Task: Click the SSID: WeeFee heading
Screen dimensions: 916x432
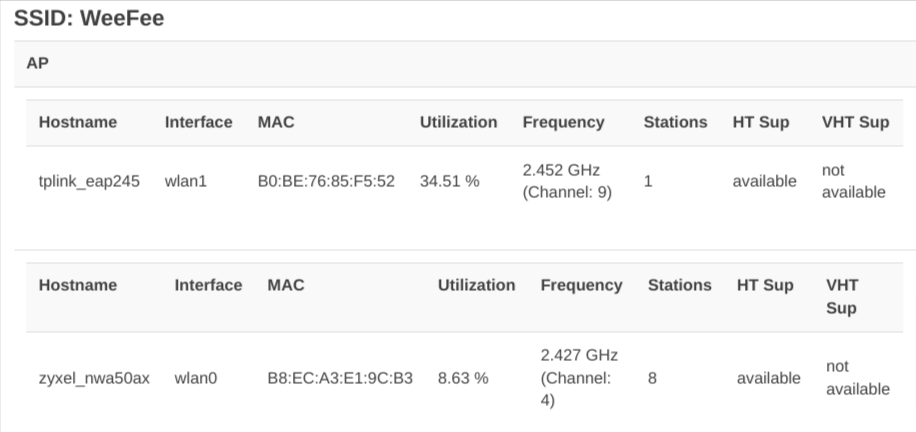Action: pos(89,18)
